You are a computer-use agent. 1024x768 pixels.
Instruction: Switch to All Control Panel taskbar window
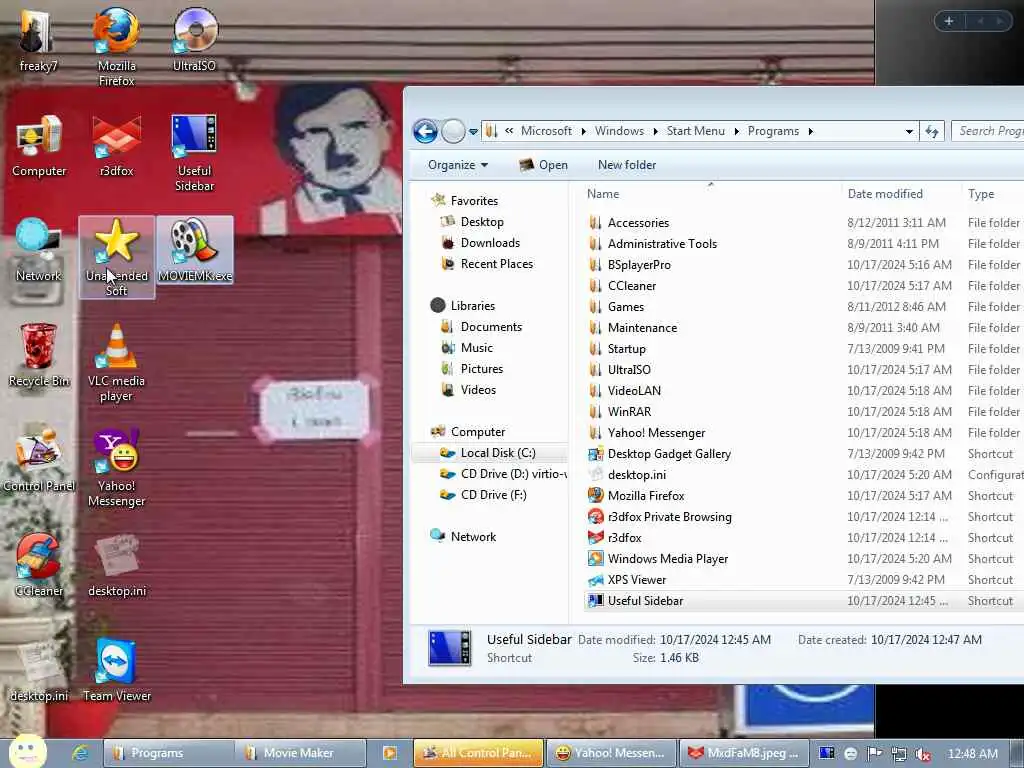coord(479,753)
